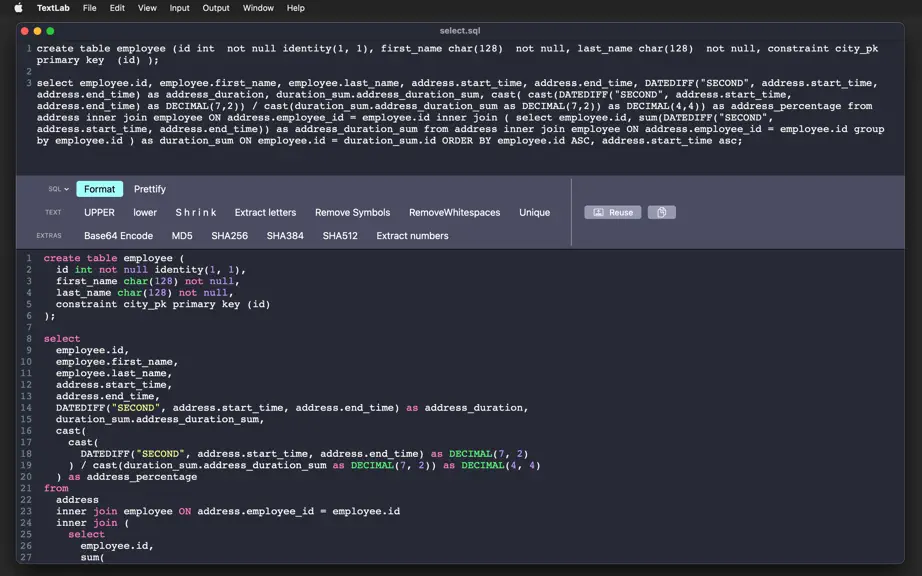Choose Extract letters transform
Image resolution: width=922 pixels, height=576 pixels.
265,212
